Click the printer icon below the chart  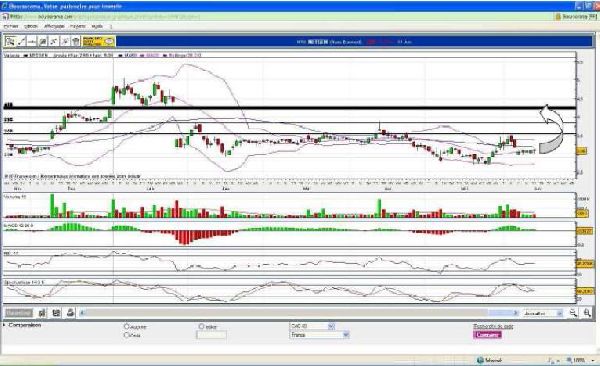click(70, 313)
